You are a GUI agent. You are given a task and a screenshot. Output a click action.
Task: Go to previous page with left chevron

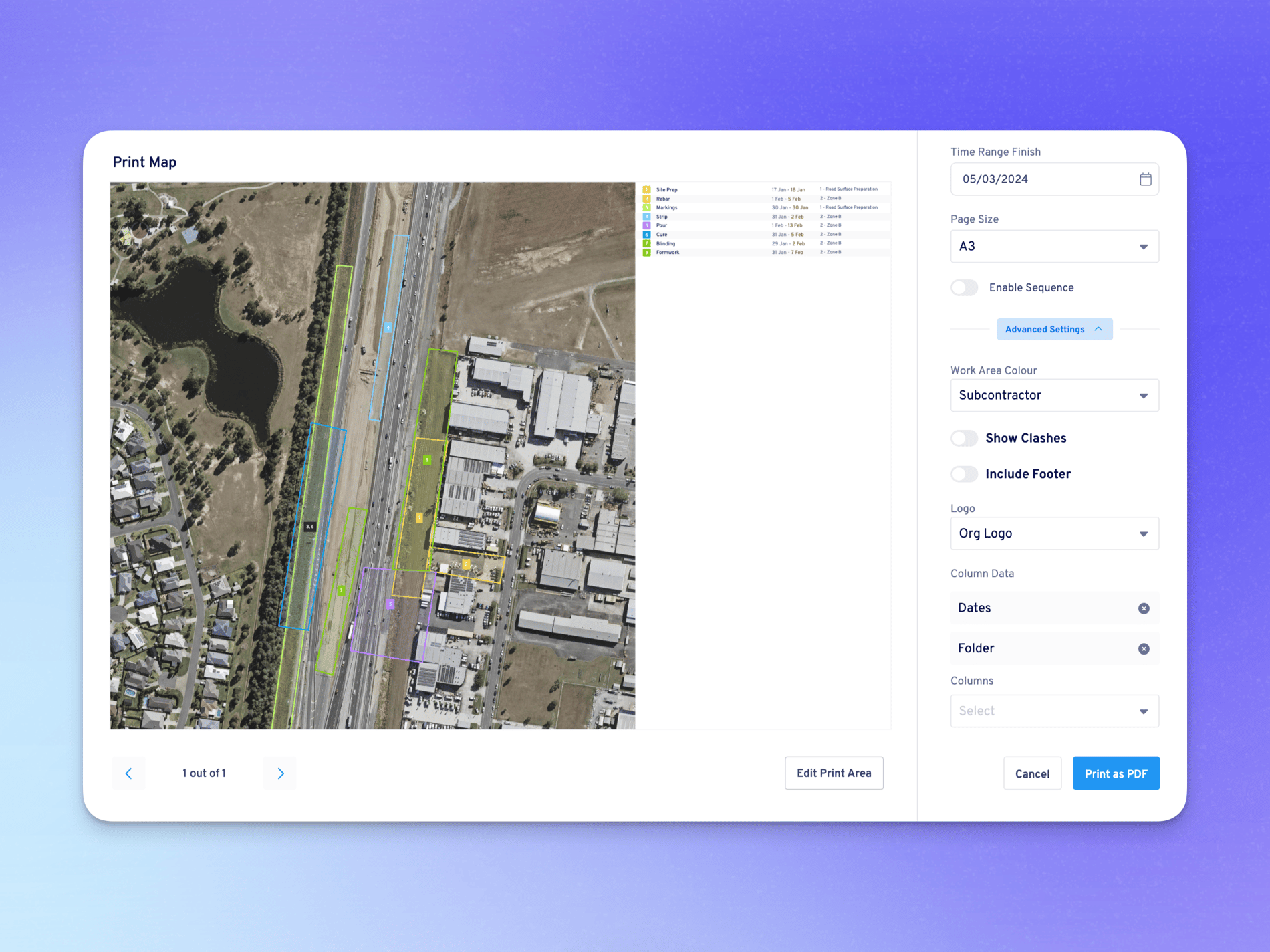pyautogui.click(x=129, y=773)
